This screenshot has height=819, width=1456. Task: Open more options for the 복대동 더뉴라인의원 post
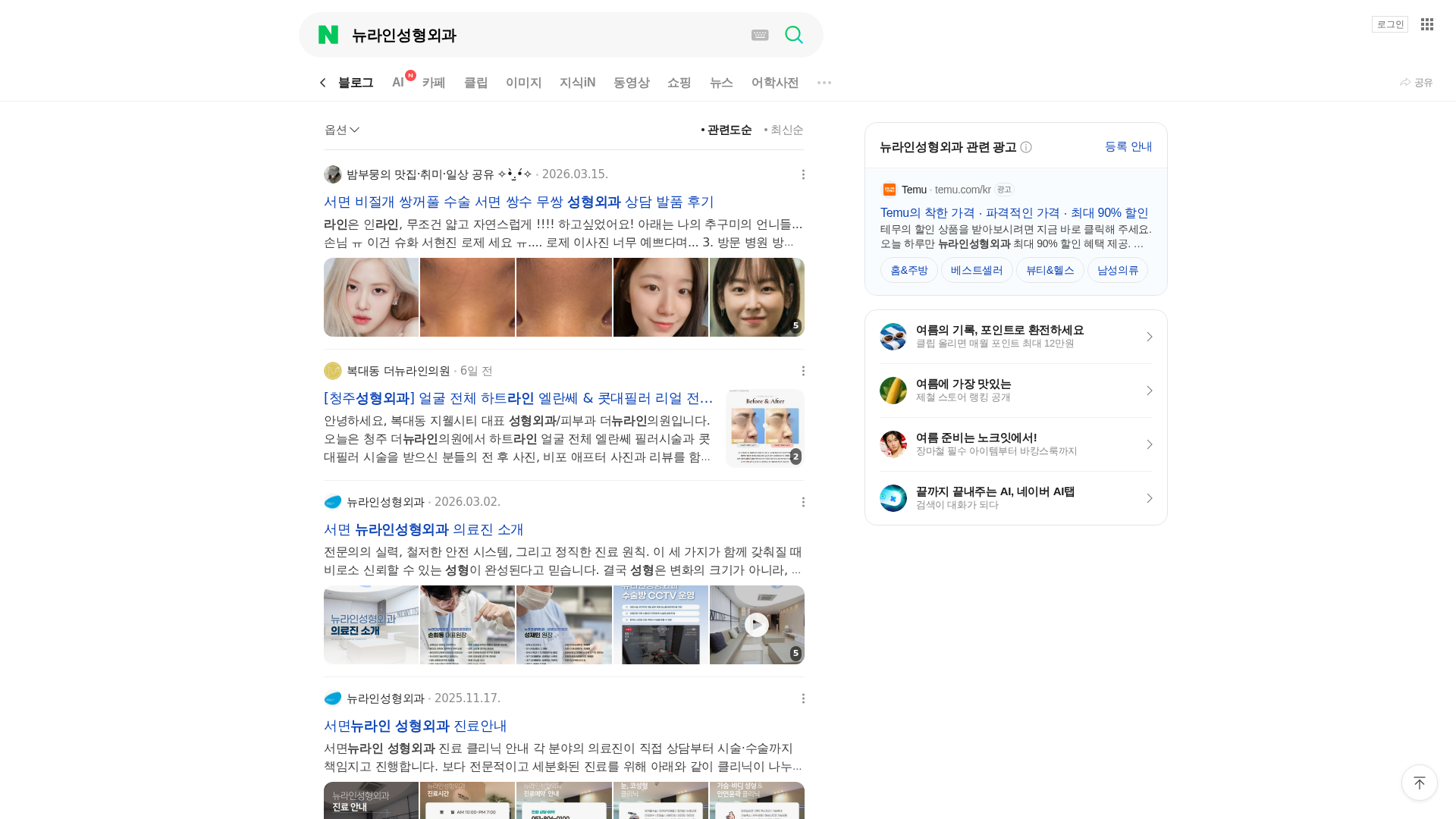pyautogui.click(x=803, y=371)
